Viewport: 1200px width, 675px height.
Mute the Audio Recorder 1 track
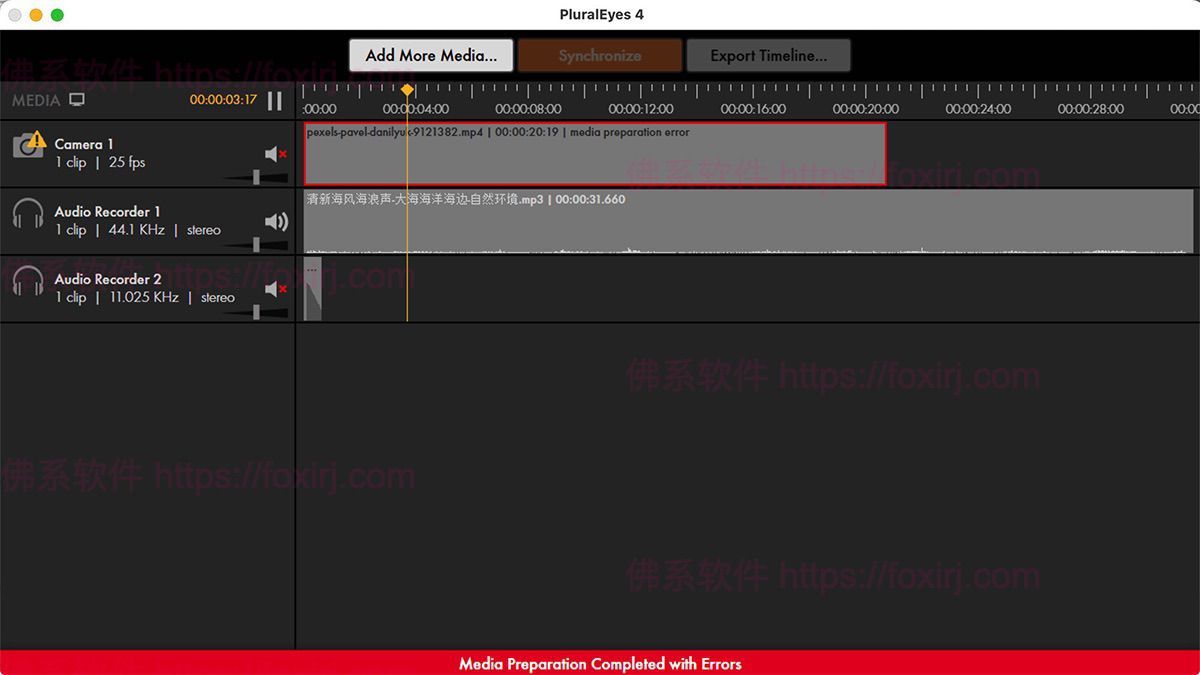pyautogui.click(x=275, y=222)
